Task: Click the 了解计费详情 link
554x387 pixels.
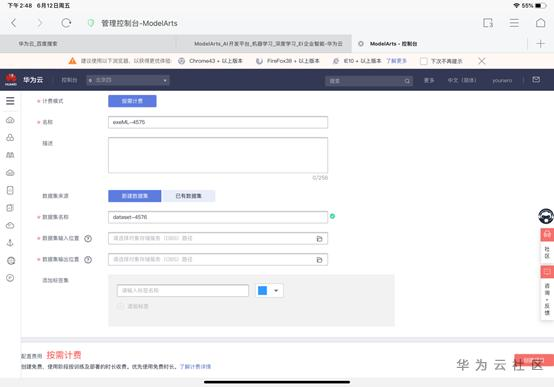Action: 195,367
